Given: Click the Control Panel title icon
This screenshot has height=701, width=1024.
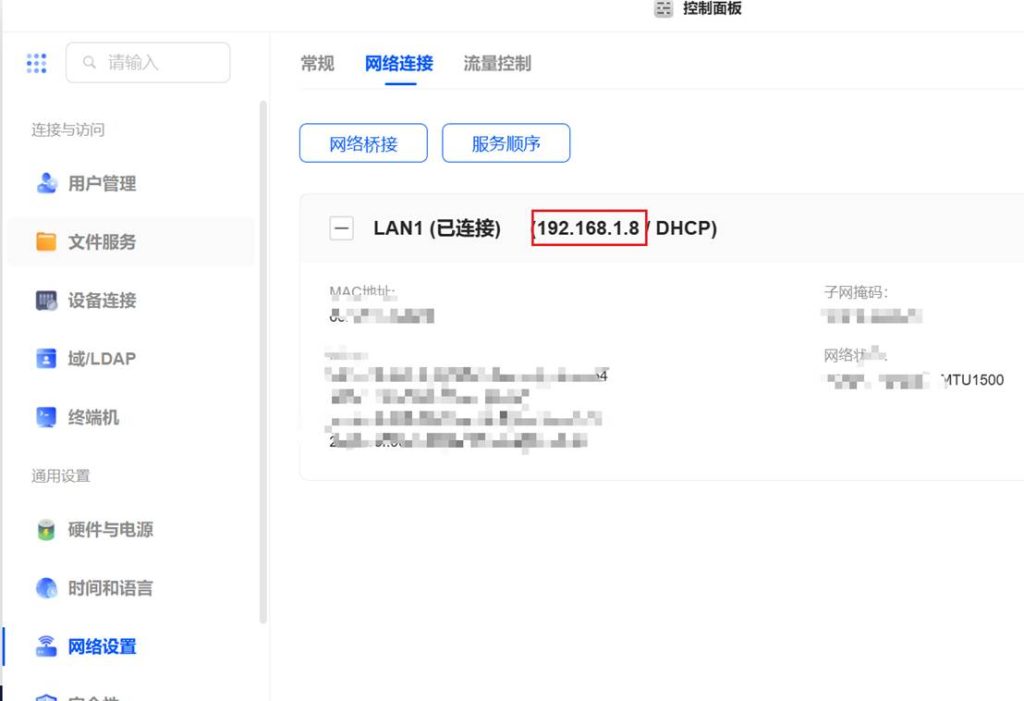Looking at the screenshot, I should (664, 8).
